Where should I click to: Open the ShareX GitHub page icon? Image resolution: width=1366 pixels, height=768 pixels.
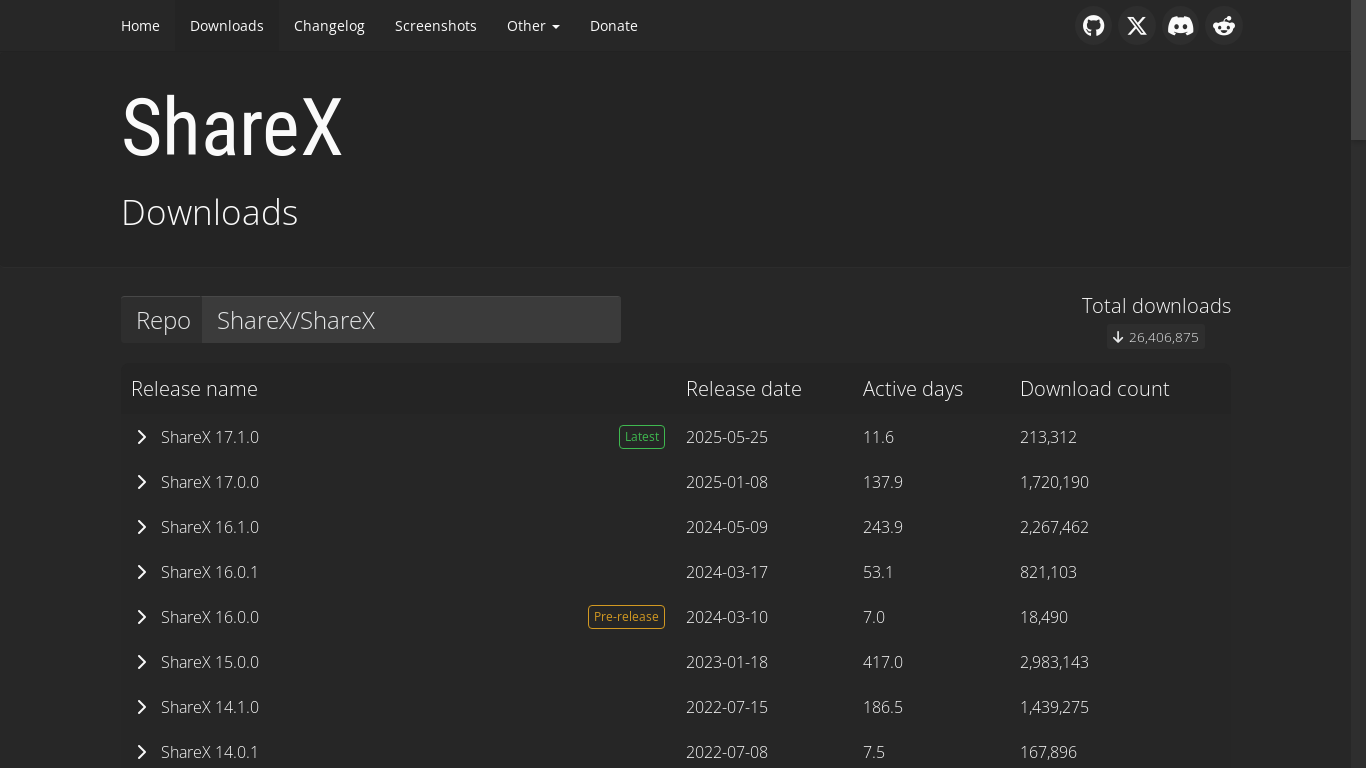[x=1094, y=26]
